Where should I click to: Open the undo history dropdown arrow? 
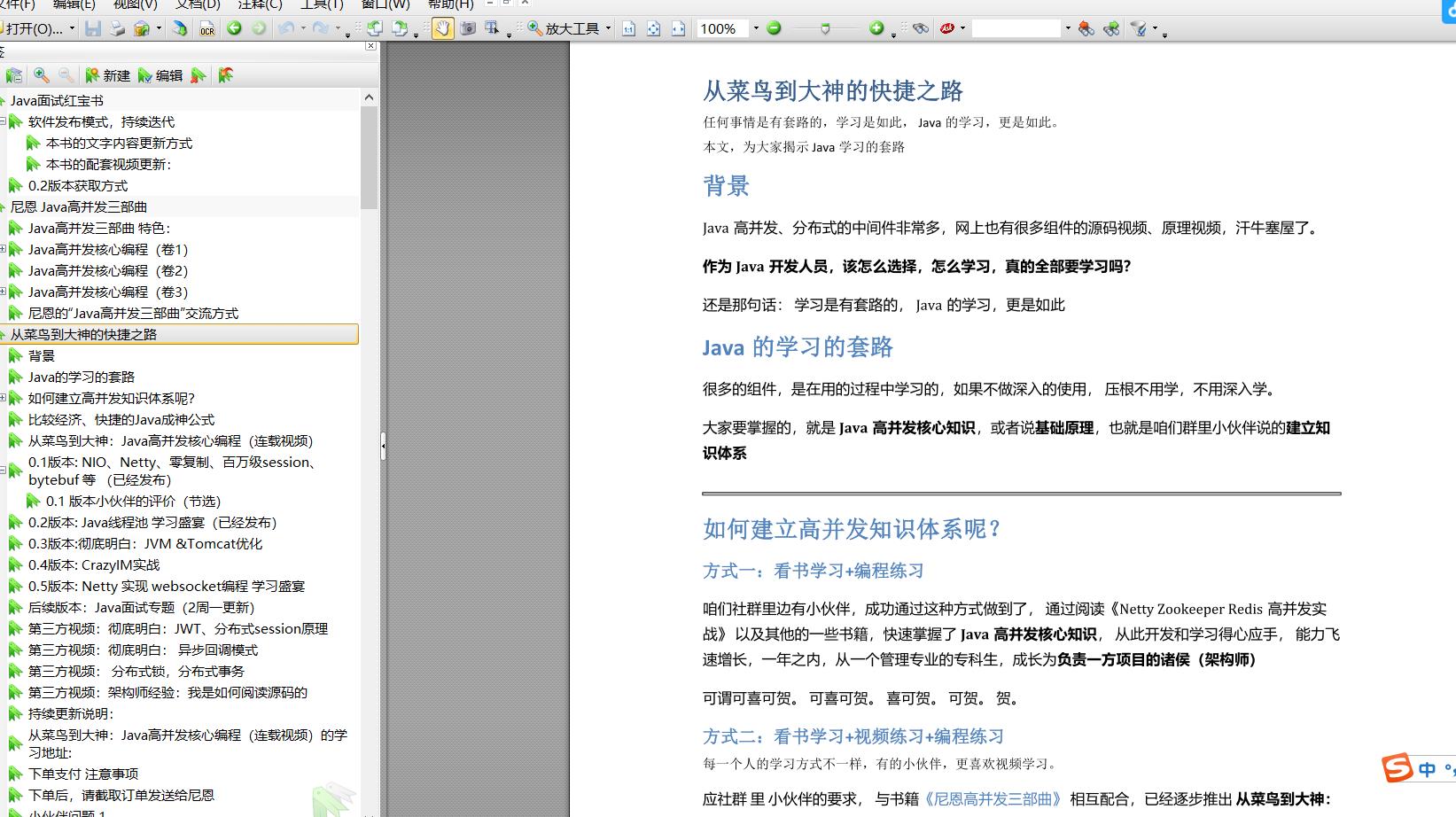pos(303,28)
